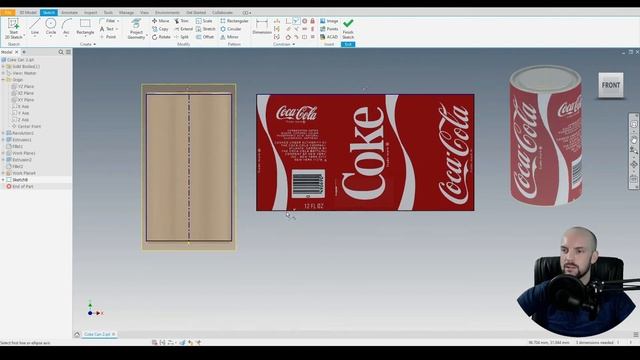Select the Circle sketch tool
This screenshot has width=640, height=360.
(51, 27)
